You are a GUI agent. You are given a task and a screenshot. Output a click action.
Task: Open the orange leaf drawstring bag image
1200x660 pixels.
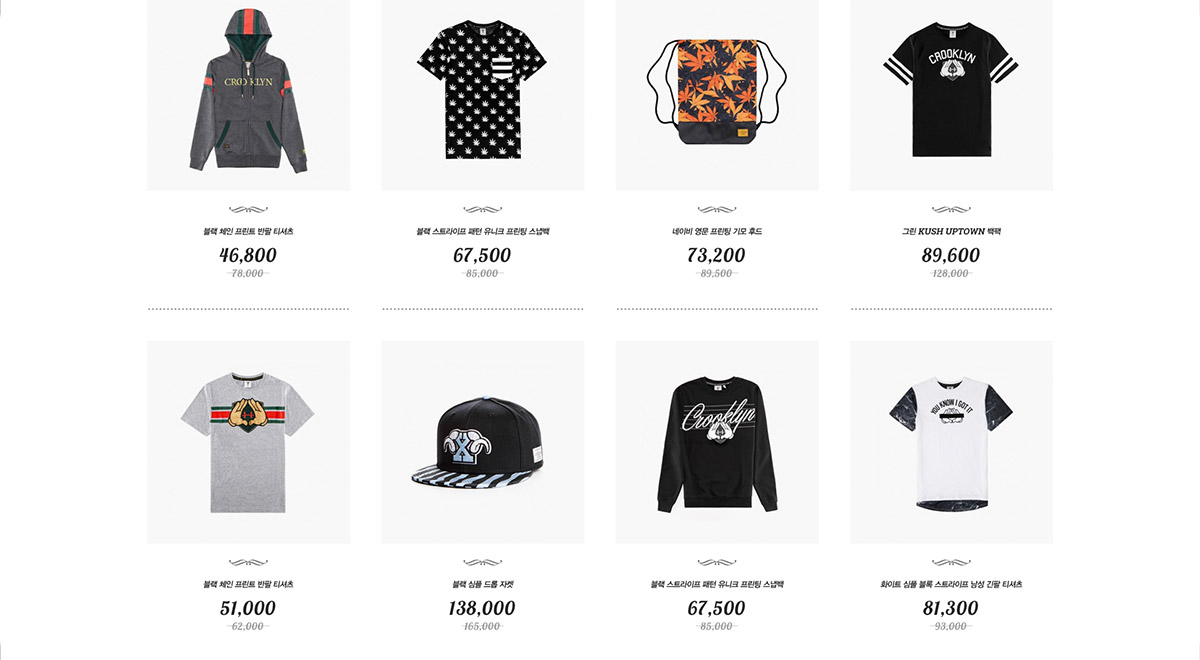coord(717,95)
